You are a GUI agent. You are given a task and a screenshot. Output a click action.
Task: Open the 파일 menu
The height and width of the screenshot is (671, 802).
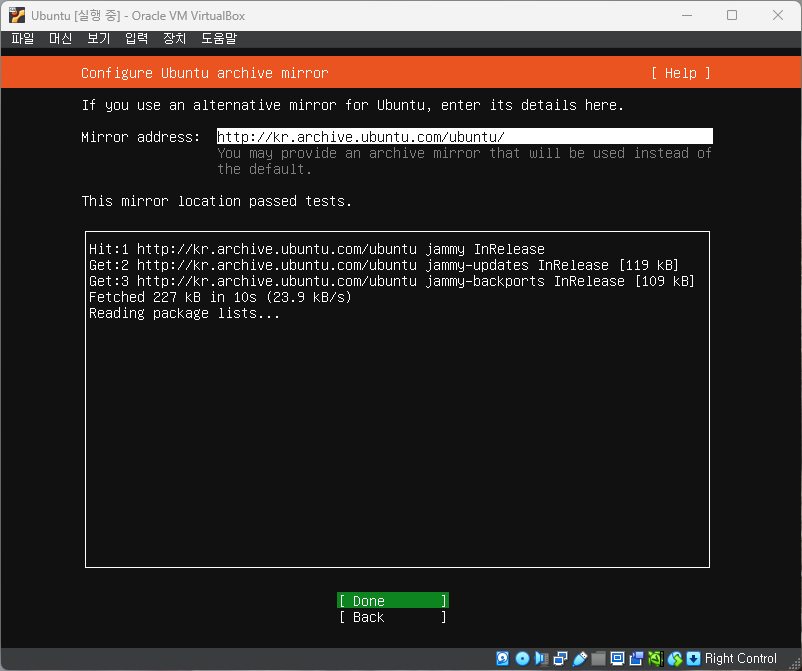click(23, 38)
